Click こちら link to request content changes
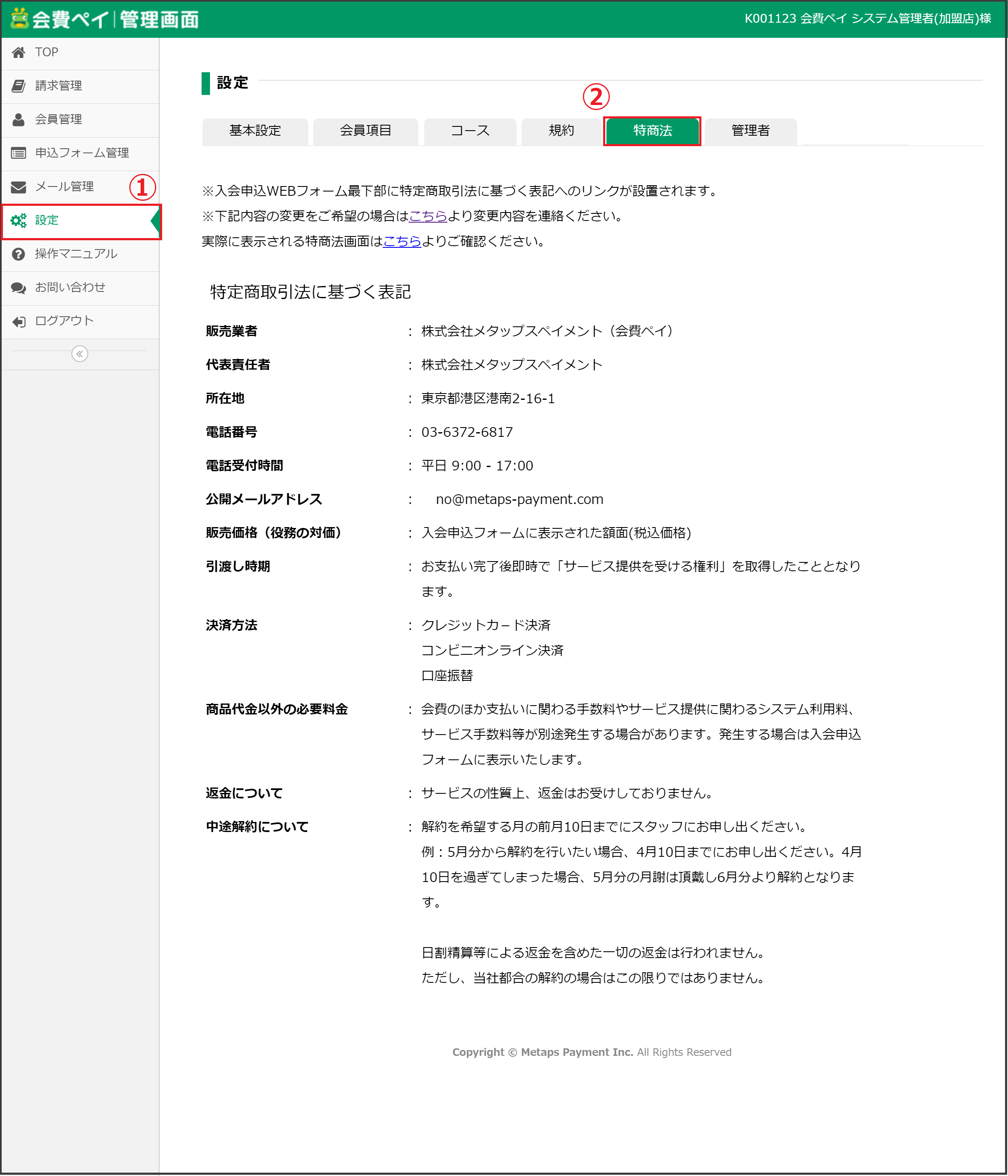 coord(428,216)
